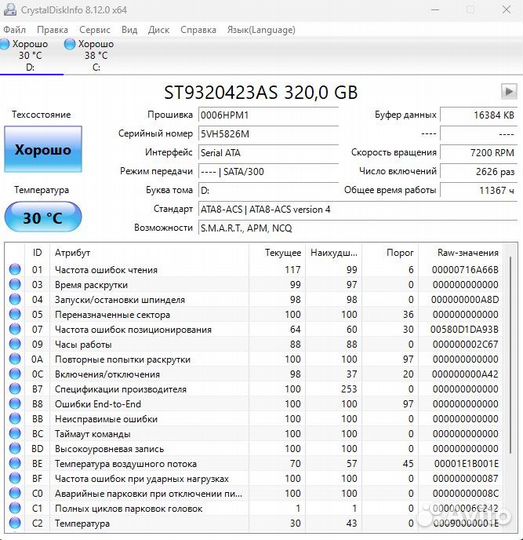Click status icon for attribute B7
The width and height of the screenshot is (523, 540).
[x=15, y=388]
